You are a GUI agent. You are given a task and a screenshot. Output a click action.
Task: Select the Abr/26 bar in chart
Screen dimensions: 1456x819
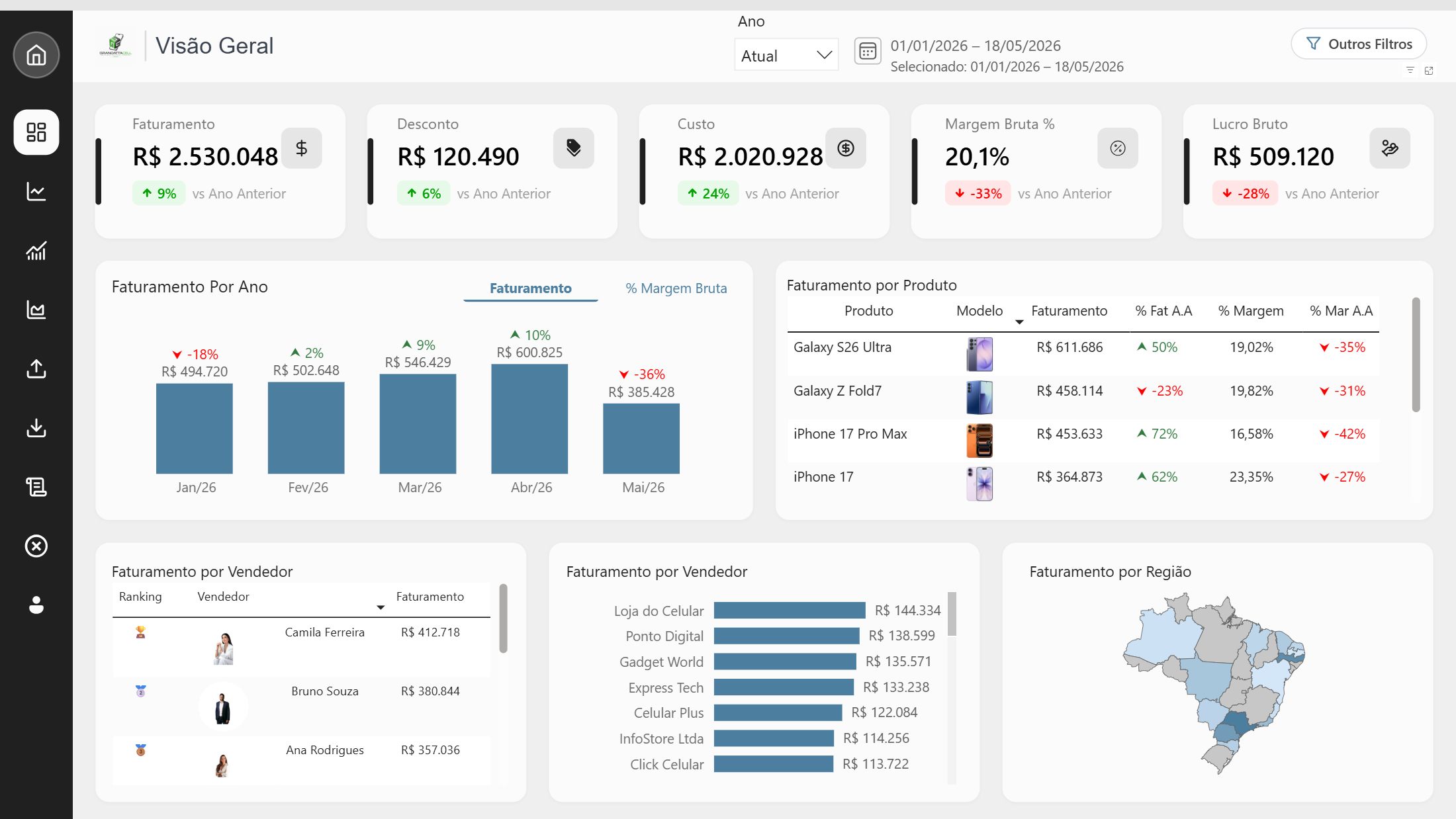point(529,419)
